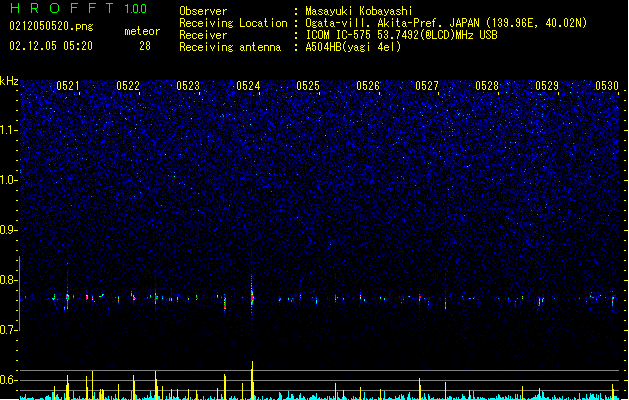The width and height of the screenshot is (629, 400).
Task: Click the 0.6 kHz axis label
Action: [9, 380]
